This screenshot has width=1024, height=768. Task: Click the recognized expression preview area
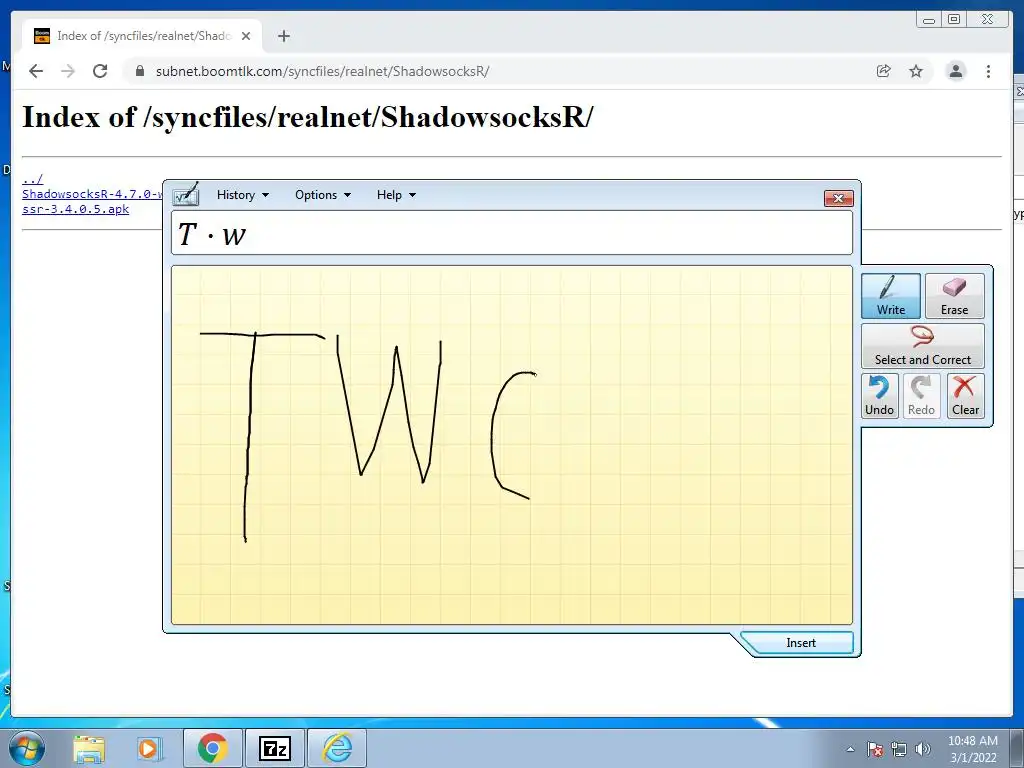(512, 232)
